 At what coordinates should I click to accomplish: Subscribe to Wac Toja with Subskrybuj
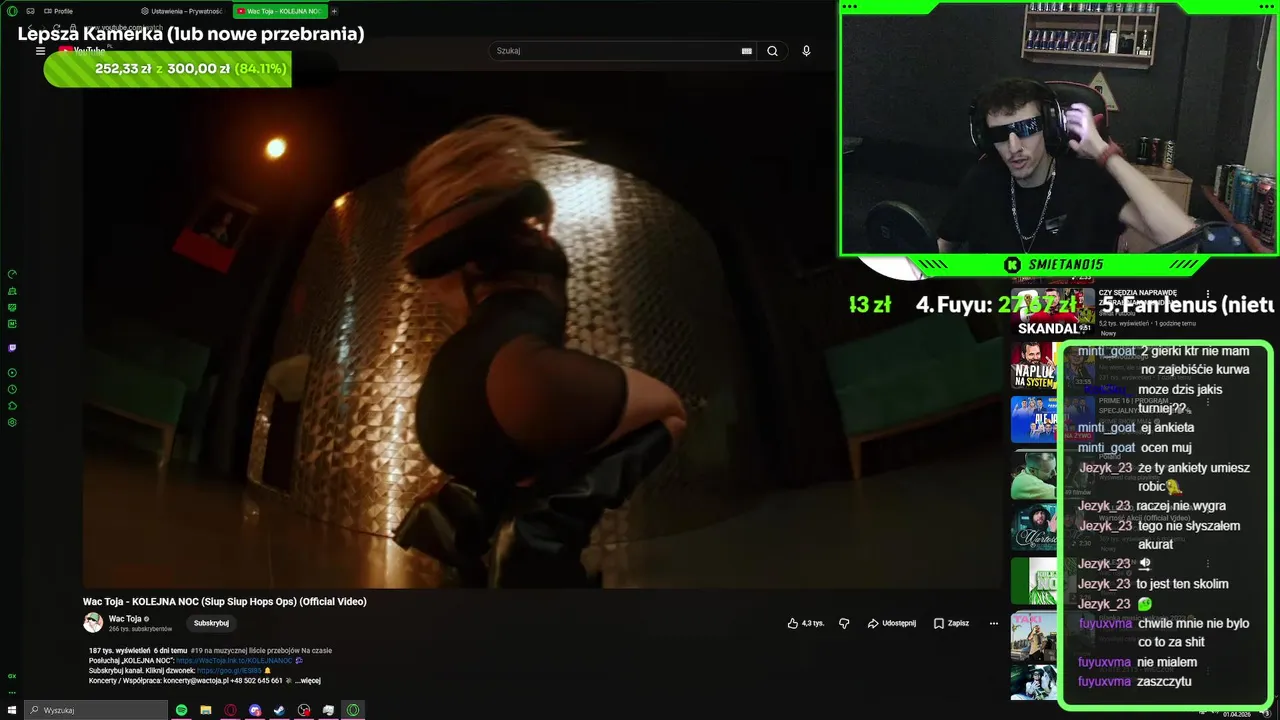[x=211, y=623]
